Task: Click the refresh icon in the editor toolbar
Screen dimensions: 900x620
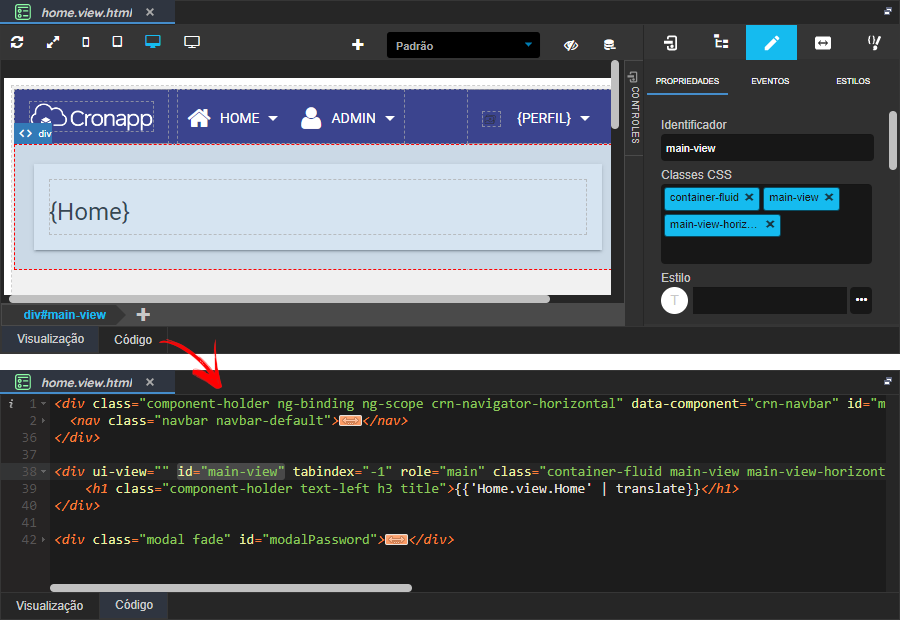Action: (x=17, y=42)
